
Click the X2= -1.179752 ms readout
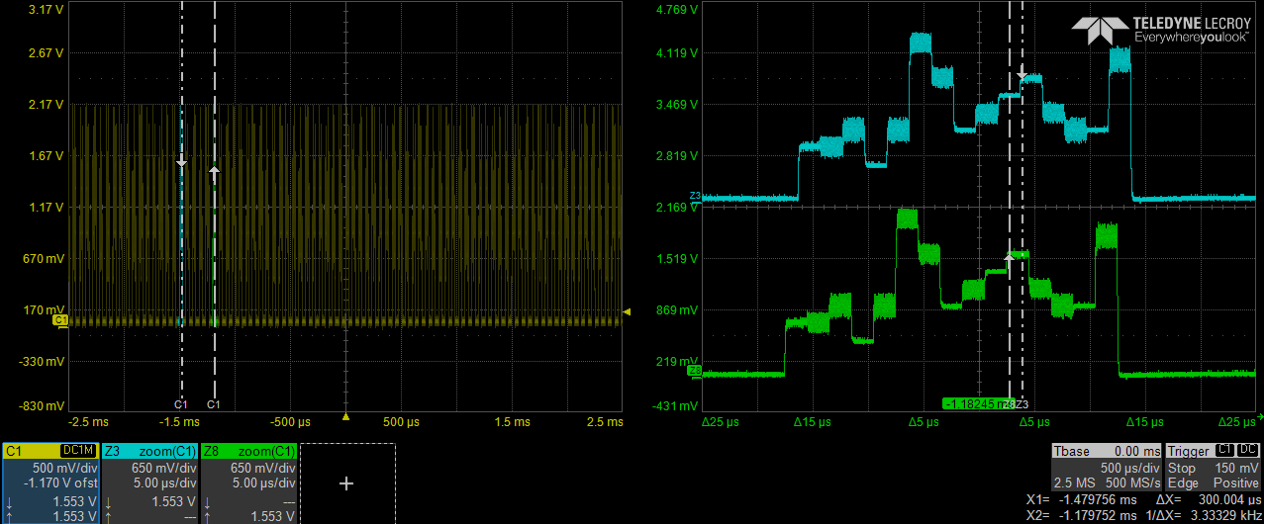1082,515
